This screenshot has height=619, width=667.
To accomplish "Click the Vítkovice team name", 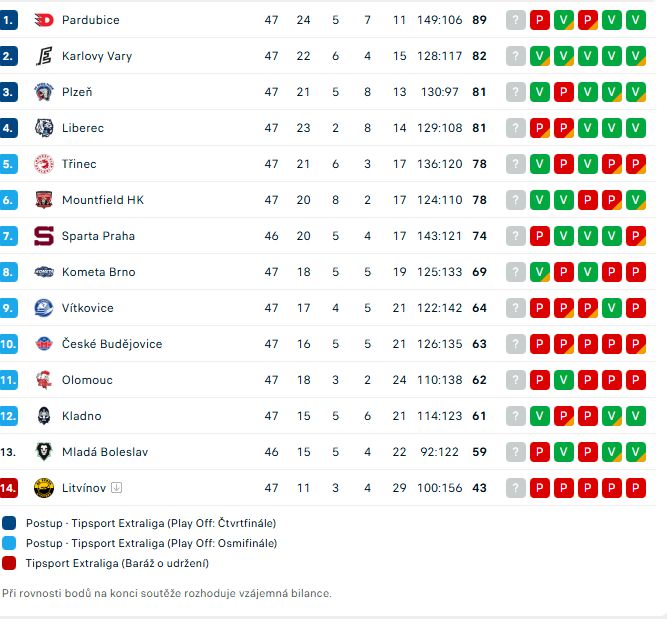I will point(88,308).
